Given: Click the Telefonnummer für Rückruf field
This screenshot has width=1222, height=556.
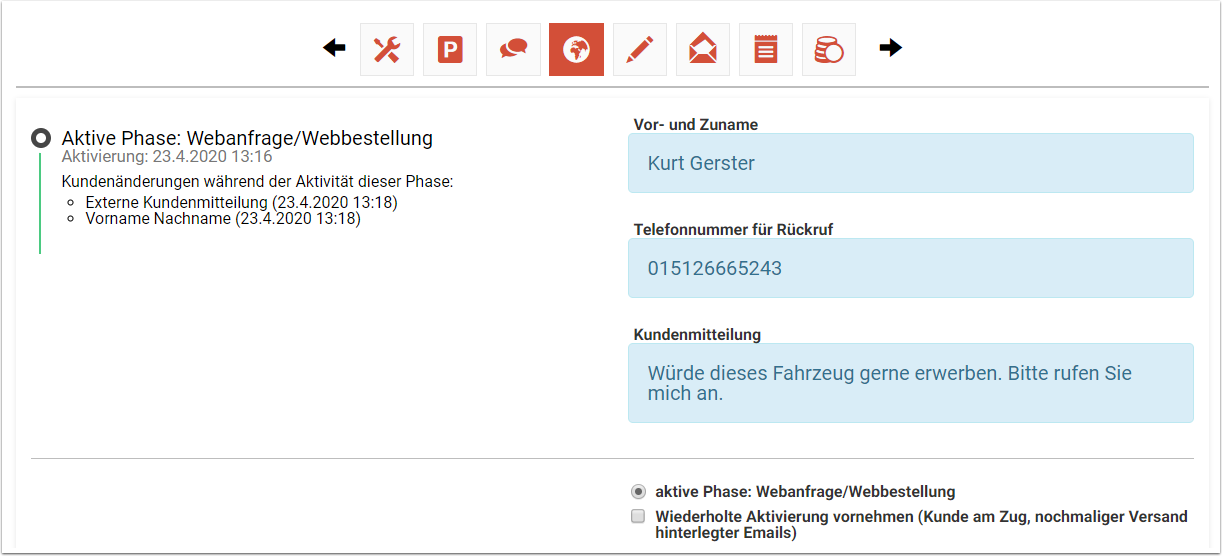Looking at the screenshot, I should (910, 268).
